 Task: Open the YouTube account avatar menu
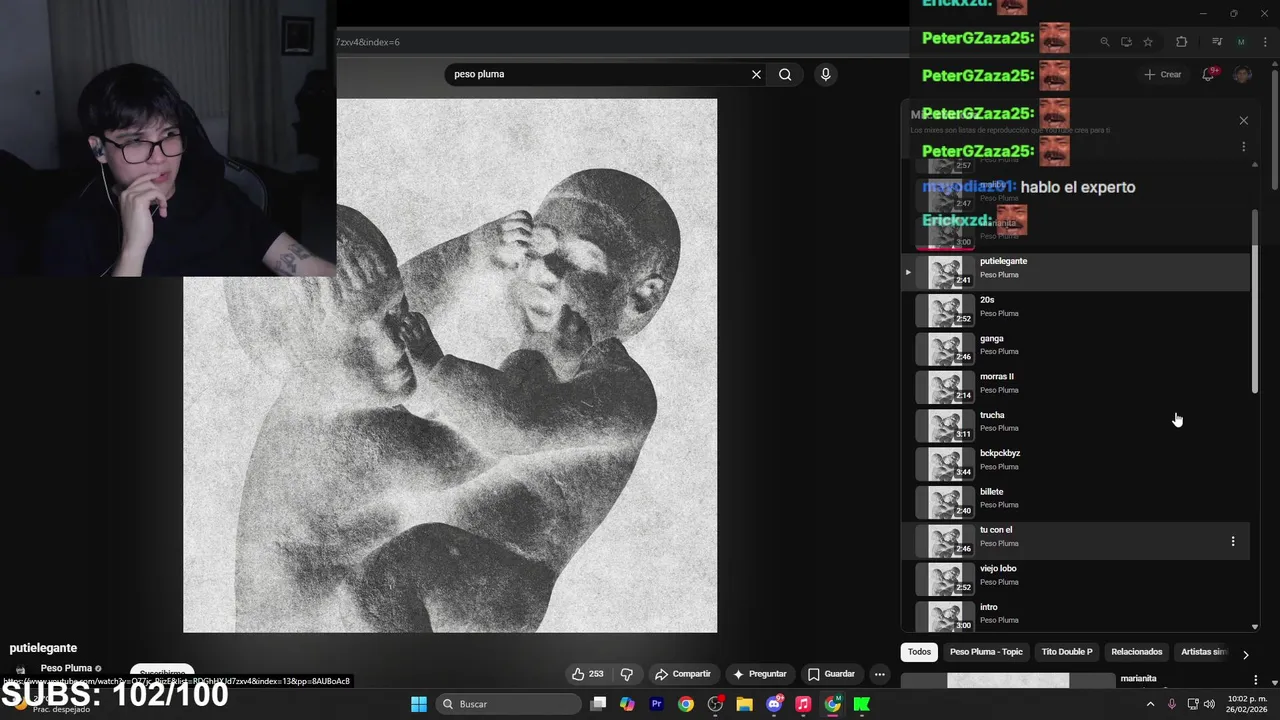(1242, 74)
